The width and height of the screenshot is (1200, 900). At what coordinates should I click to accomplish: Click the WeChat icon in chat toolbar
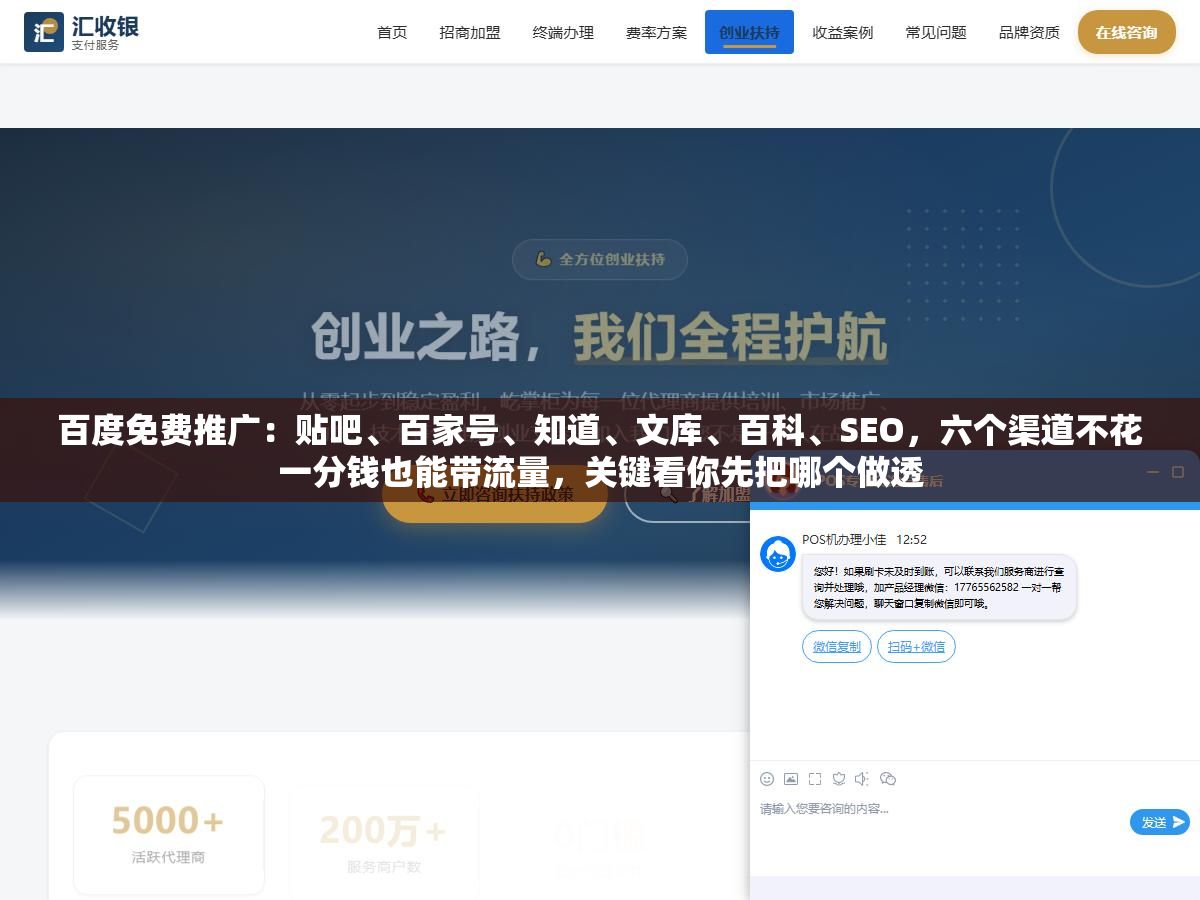(888, 779)
